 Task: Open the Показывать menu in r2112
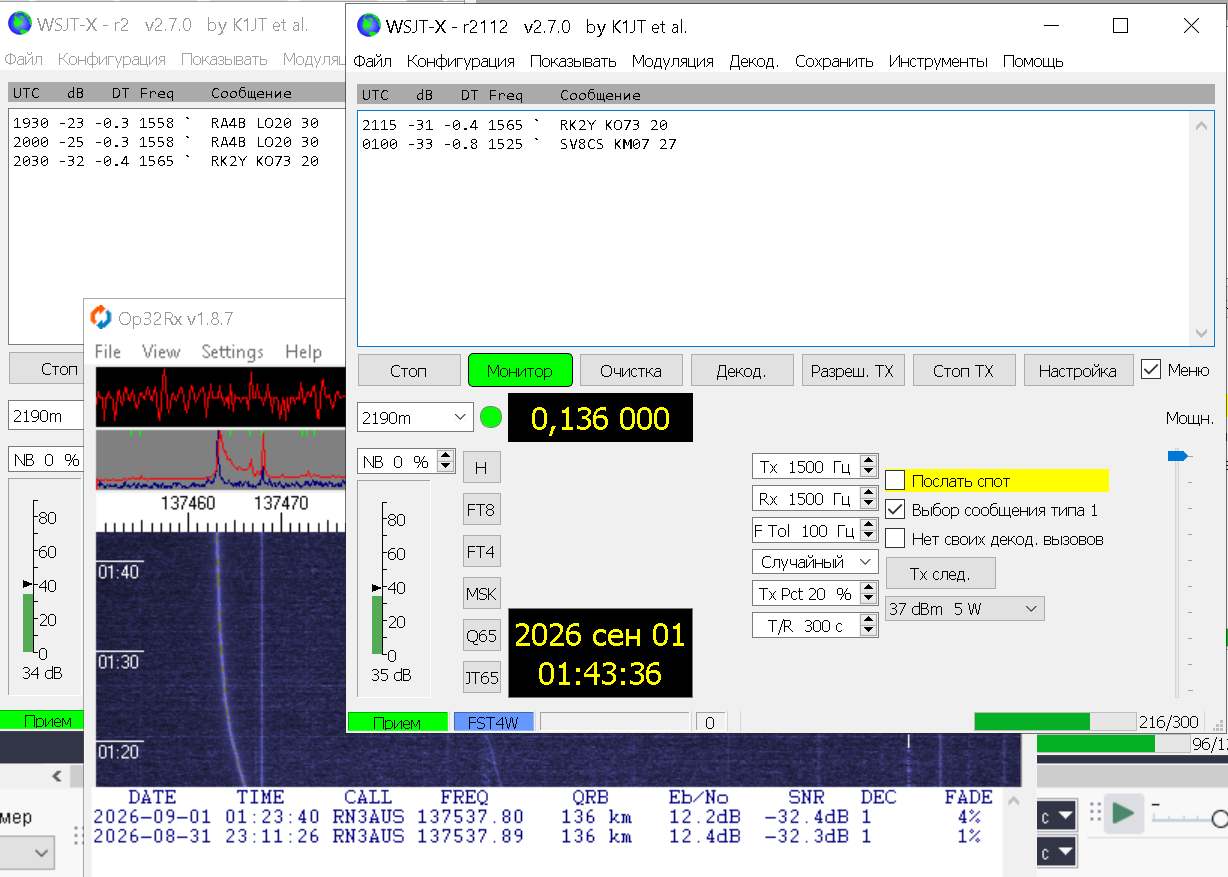click(x=573, y=61)
